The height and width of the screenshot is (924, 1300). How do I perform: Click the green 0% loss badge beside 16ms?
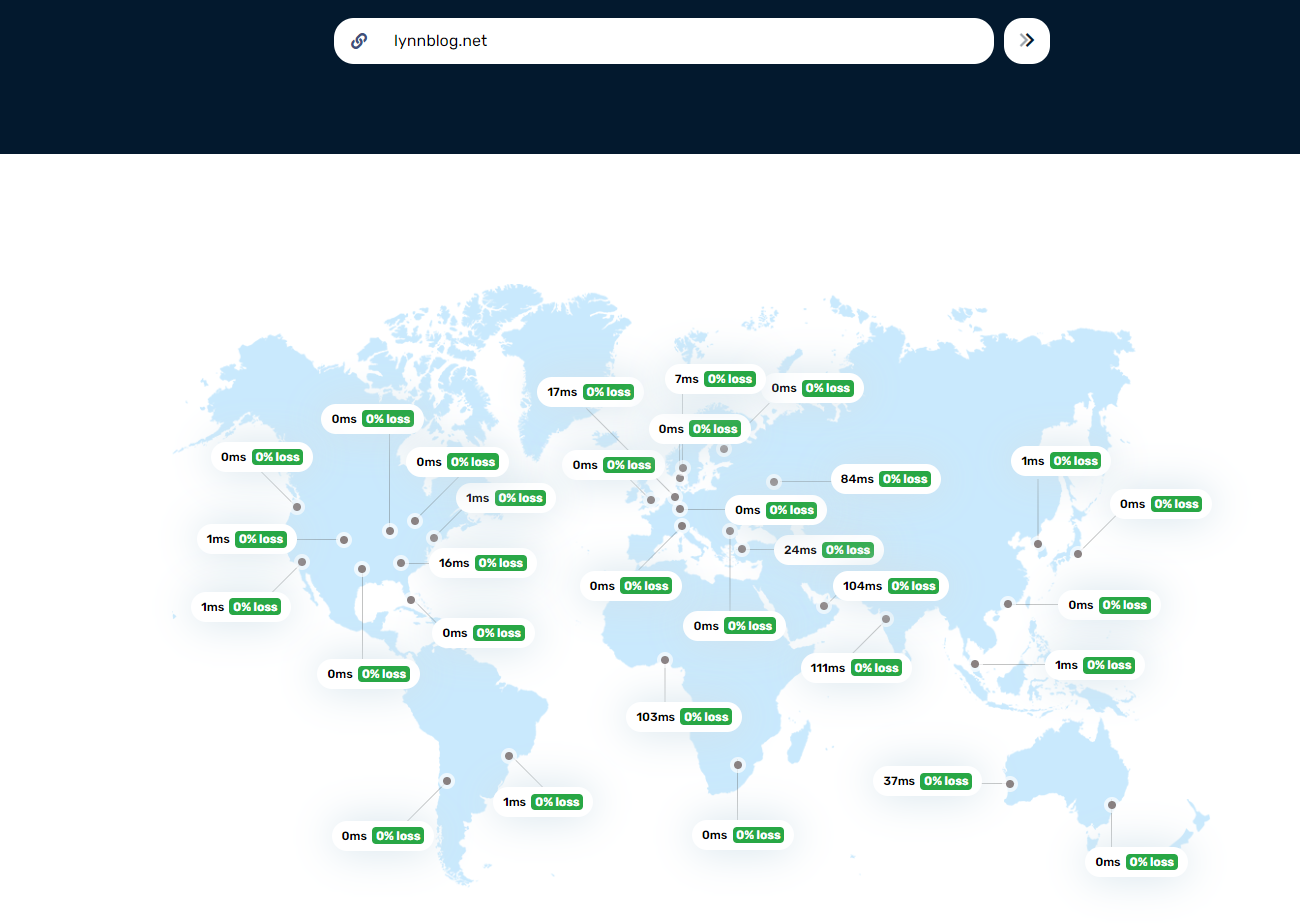pos(501,563)
